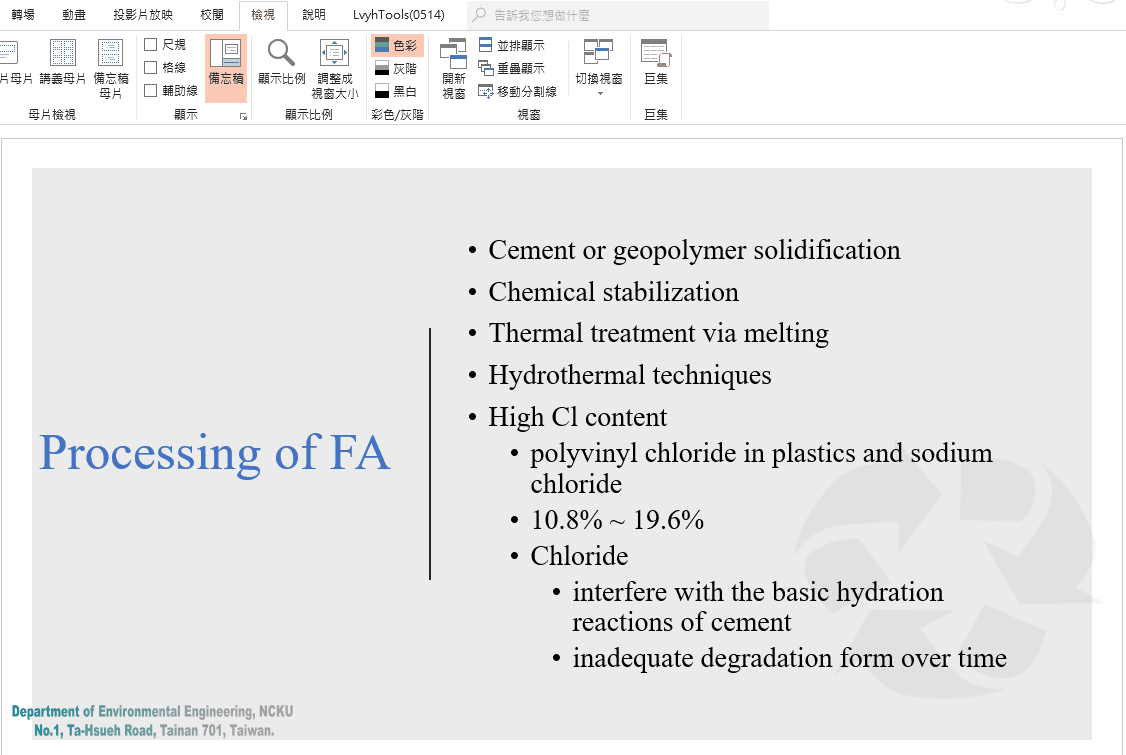Cascade windows (重疊顯示)
This screenshot has width=1126, height=755.
pos(512,68)
